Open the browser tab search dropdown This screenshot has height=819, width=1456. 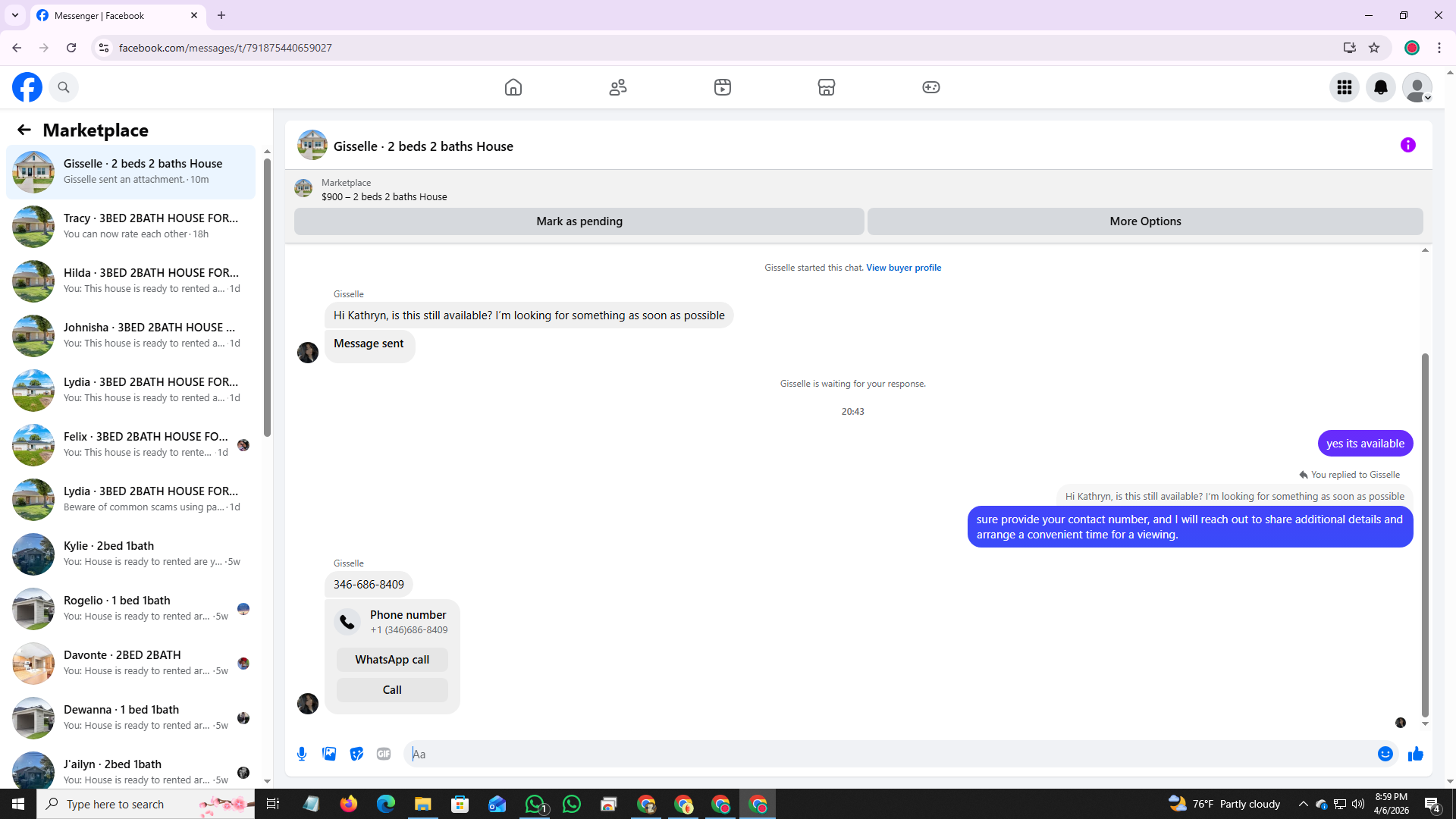tap(15, 15)
